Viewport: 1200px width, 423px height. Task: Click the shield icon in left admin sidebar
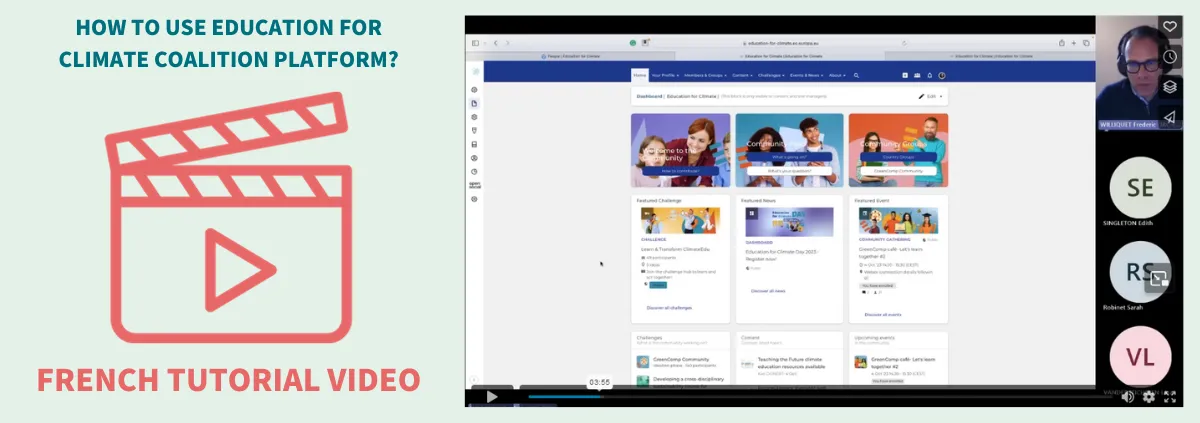point(475,130)
